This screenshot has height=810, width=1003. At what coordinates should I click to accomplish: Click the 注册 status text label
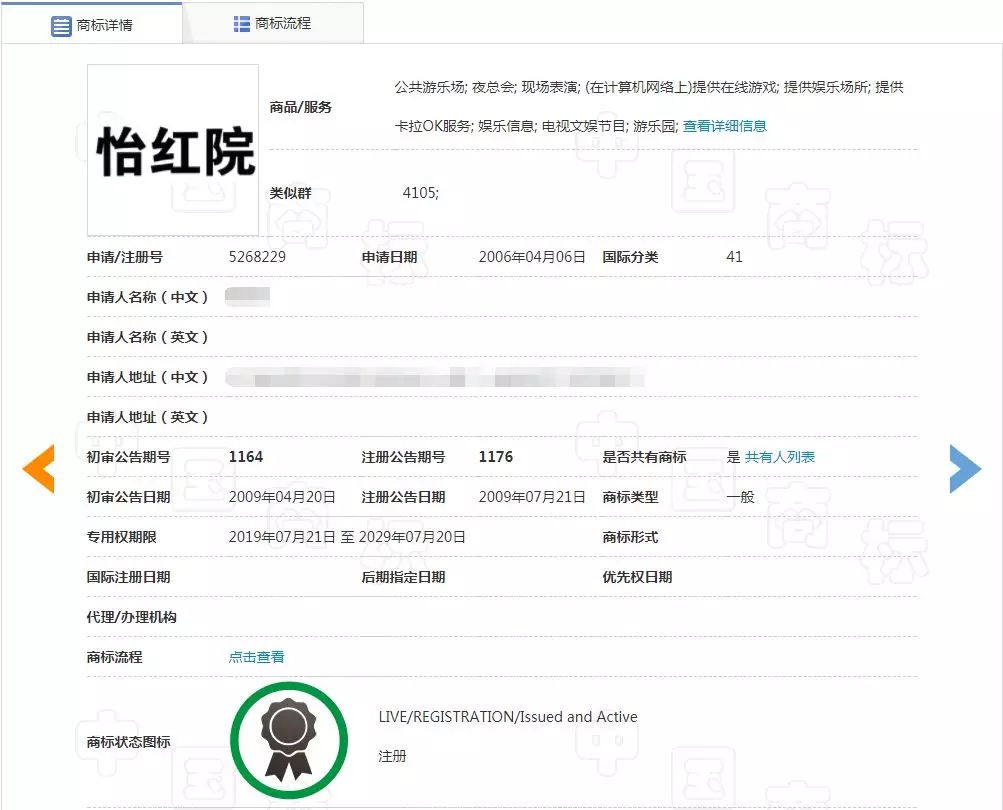(x=390, y=757)
